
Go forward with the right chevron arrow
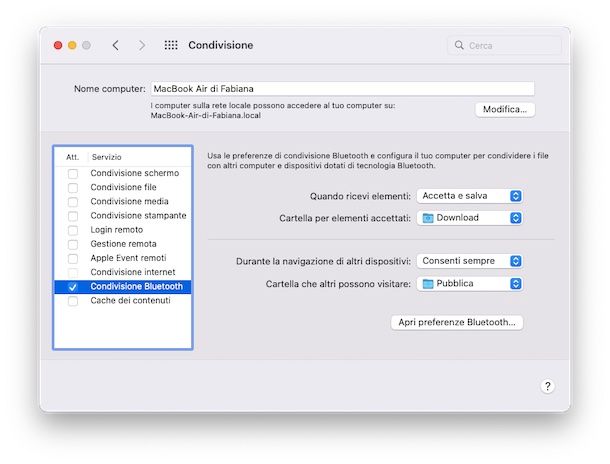pos(142,46)
